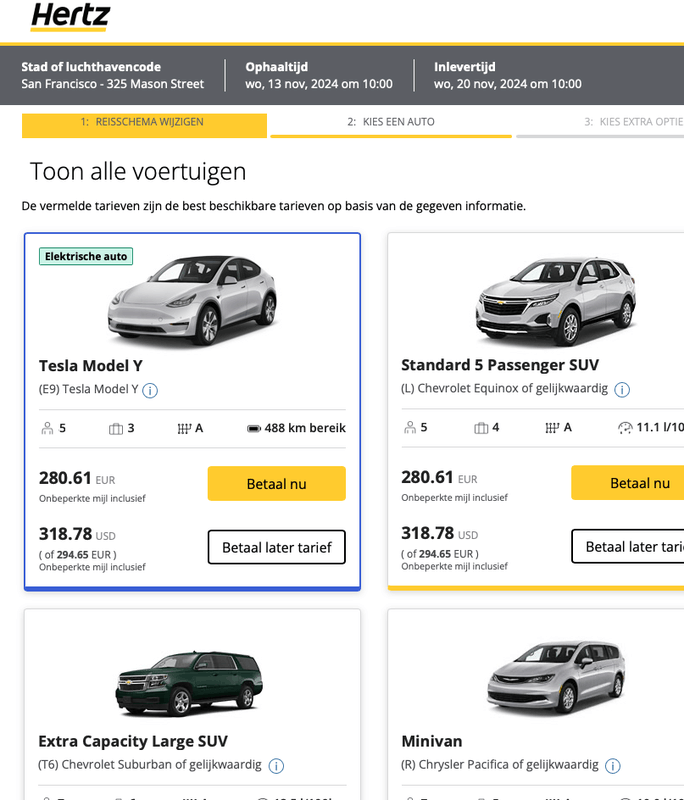Open info icon for Chevrolet Suburban
The height and width of the screenshot is (800, 684).
(x=276, y=766)
